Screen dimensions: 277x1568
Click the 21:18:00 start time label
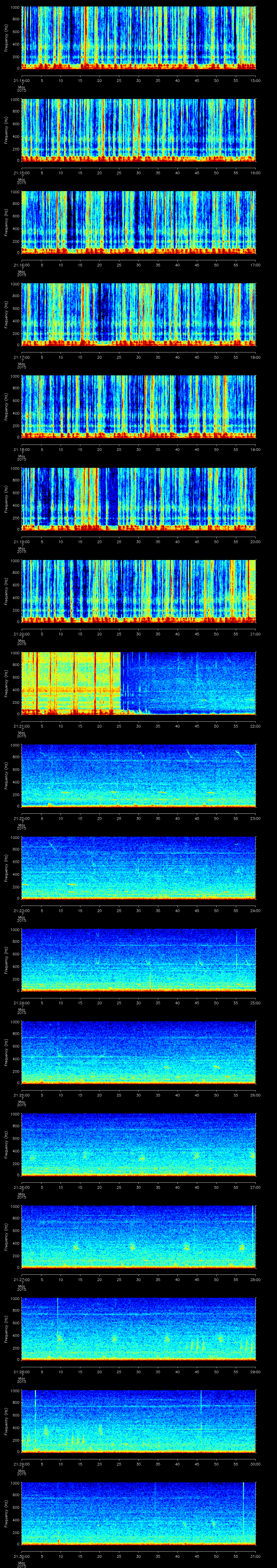(x=21, y=449)
